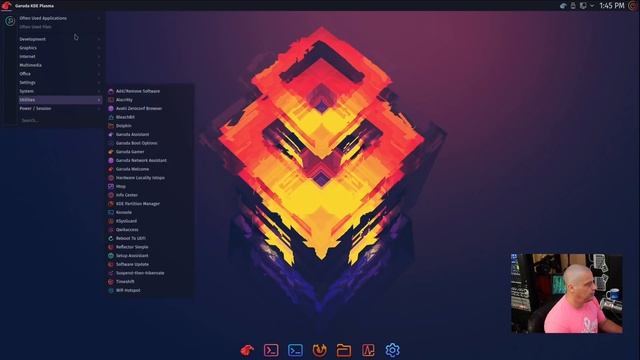Expand the System category
Image resolution: width=640 pixels, height=360 pixels.
tap(60, 91)
